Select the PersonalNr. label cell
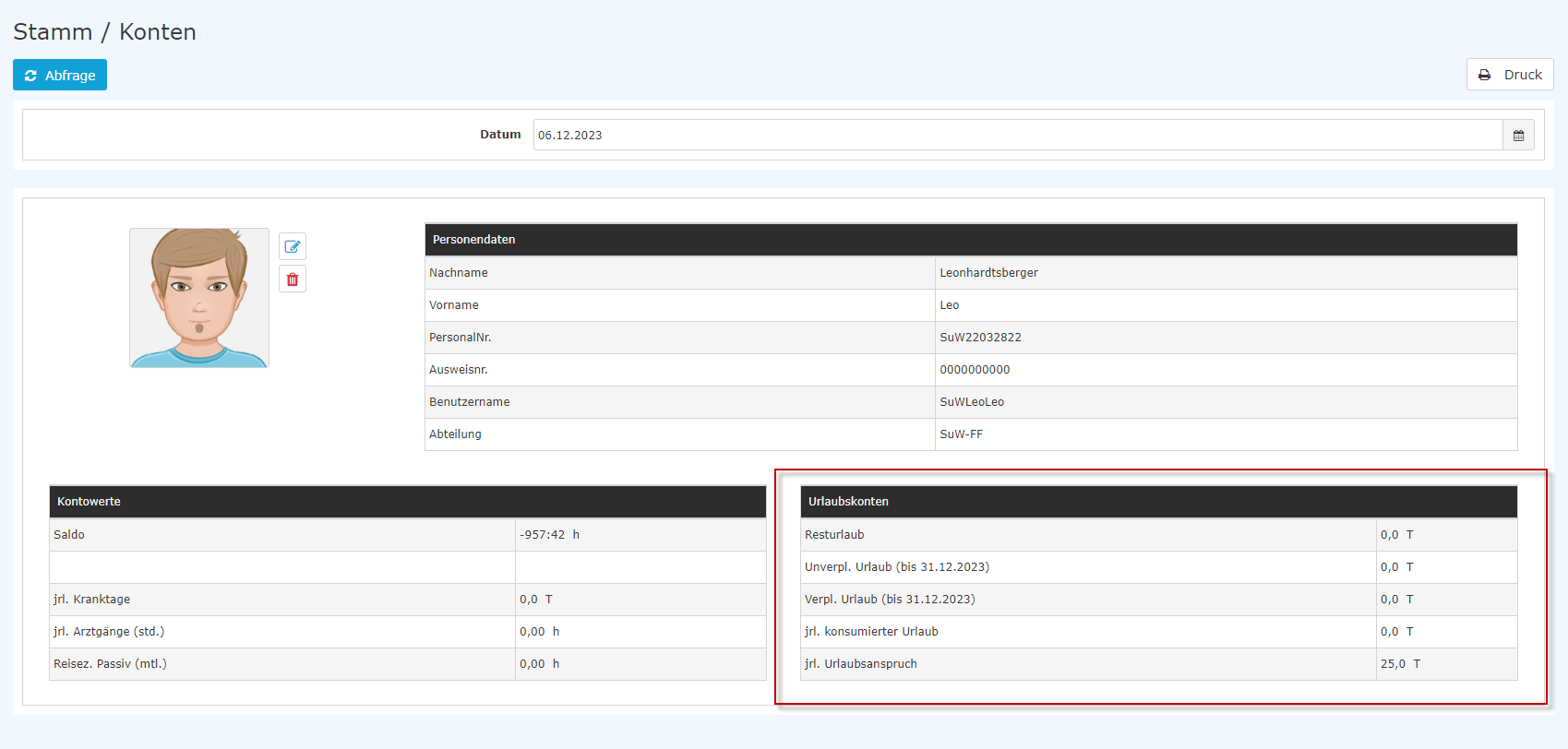Viewport: 1568px width, 749px height. coord(680,338)
